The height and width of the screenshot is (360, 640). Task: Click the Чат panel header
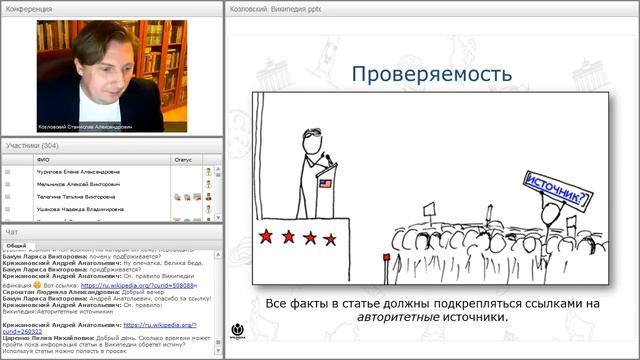pyautogui.click(x=112, y=232)
